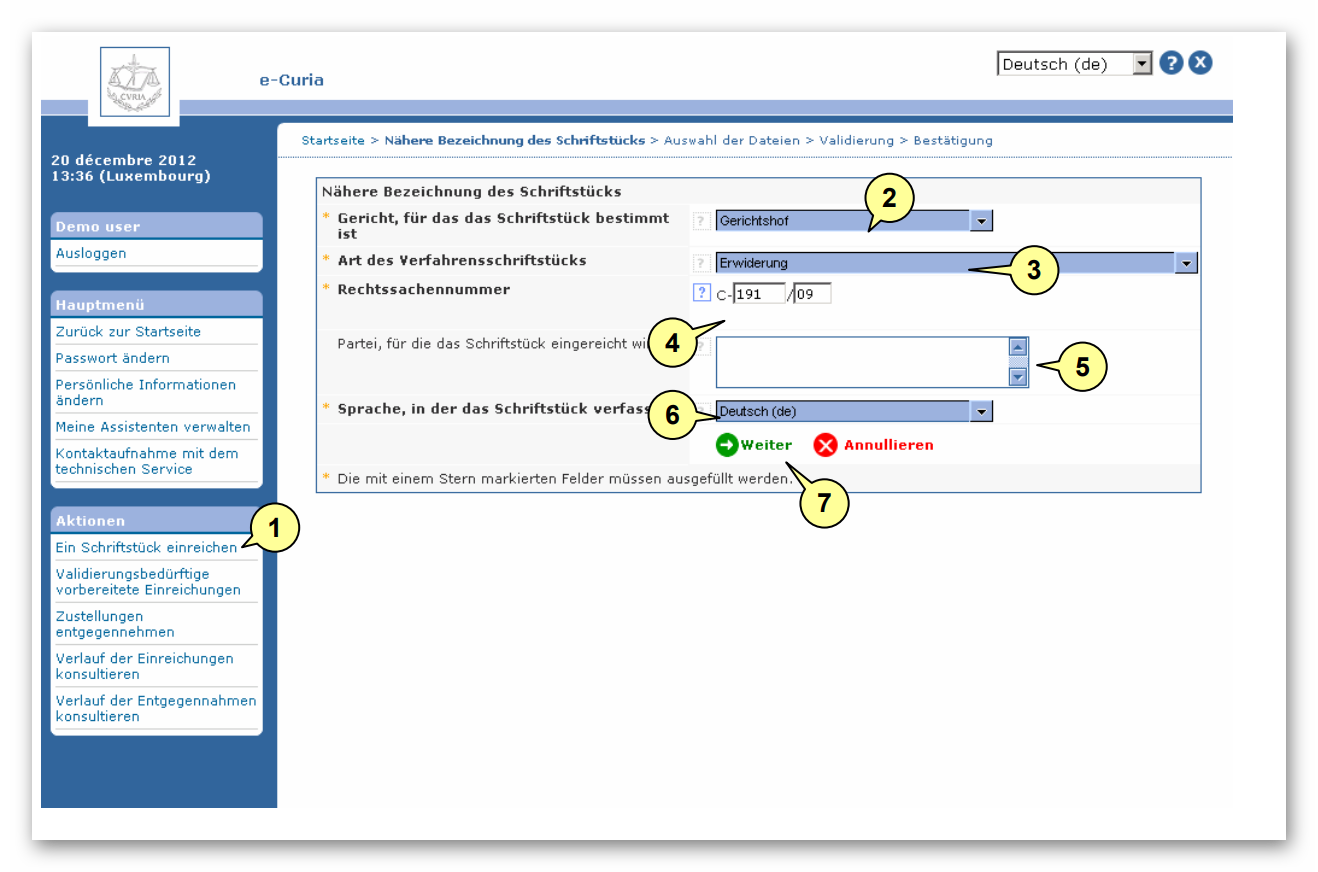
Task: Click Startseite in the breadcrumb
Action: (333, 141)
